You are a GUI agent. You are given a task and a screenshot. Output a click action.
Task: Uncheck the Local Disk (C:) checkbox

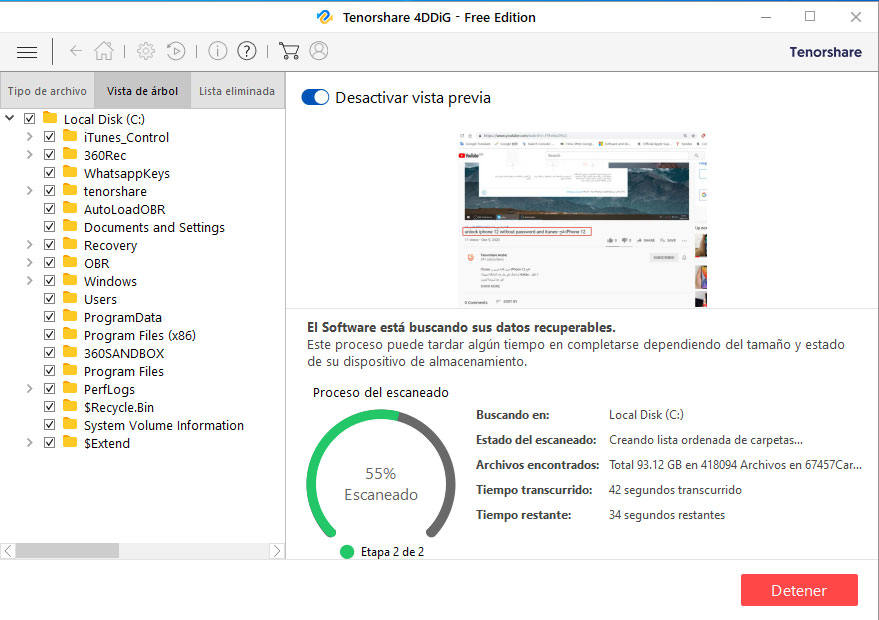point(30,119)
